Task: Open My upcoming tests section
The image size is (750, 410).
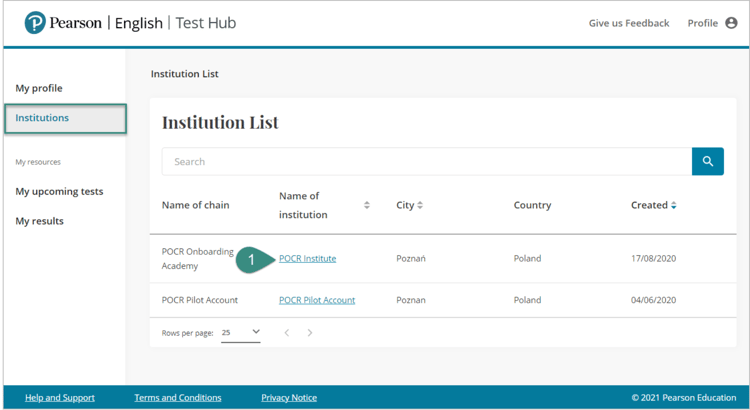Action: click(x=59, y=191)
